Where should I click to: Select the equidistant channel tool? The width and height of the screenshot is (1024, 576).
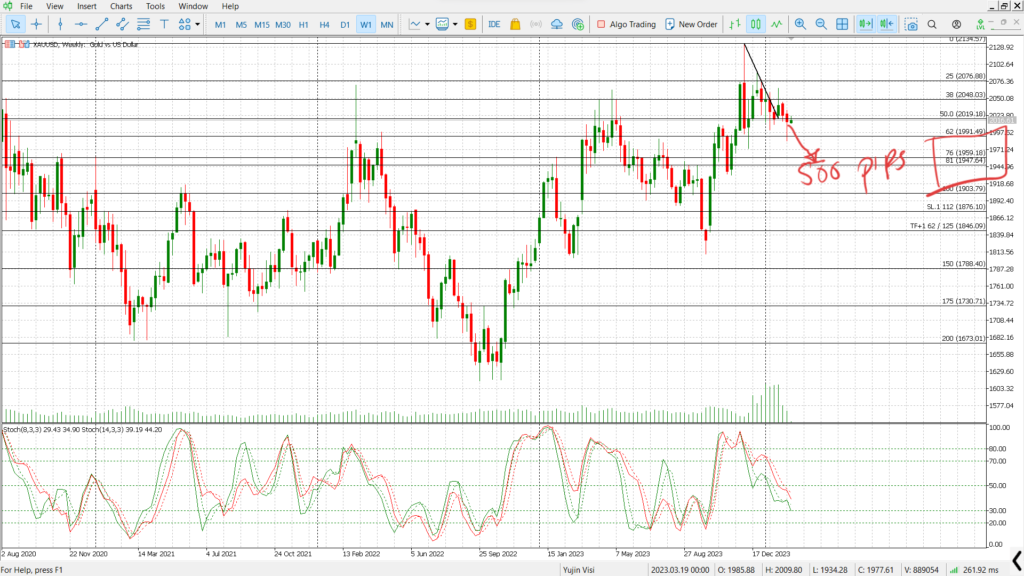(x=122, y=24)
